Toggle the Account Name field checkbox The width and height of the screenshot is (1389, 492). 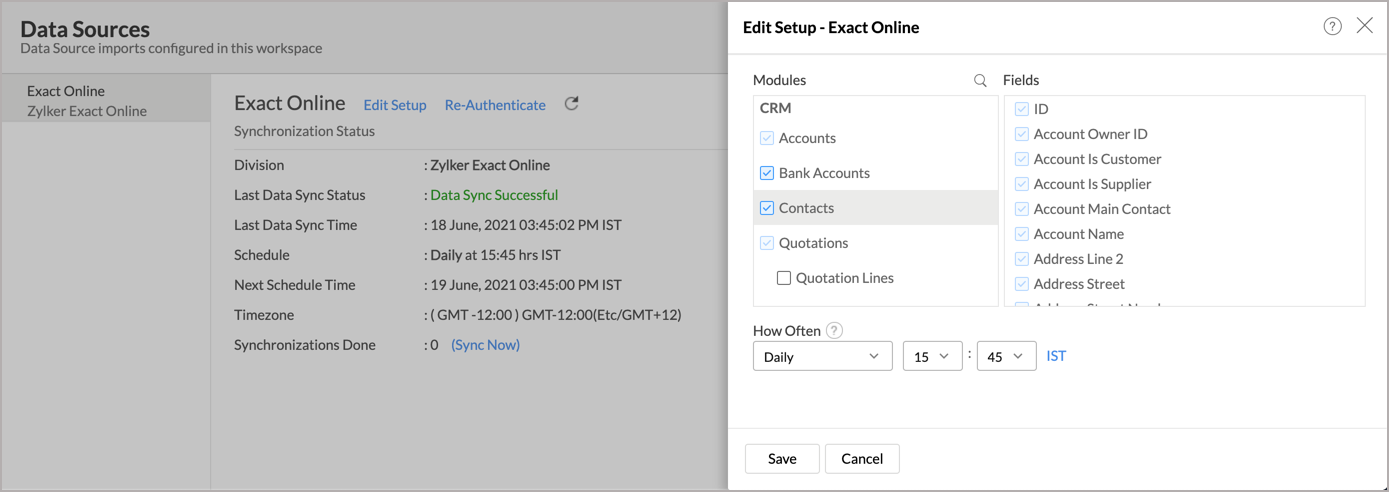(1022, 234)
